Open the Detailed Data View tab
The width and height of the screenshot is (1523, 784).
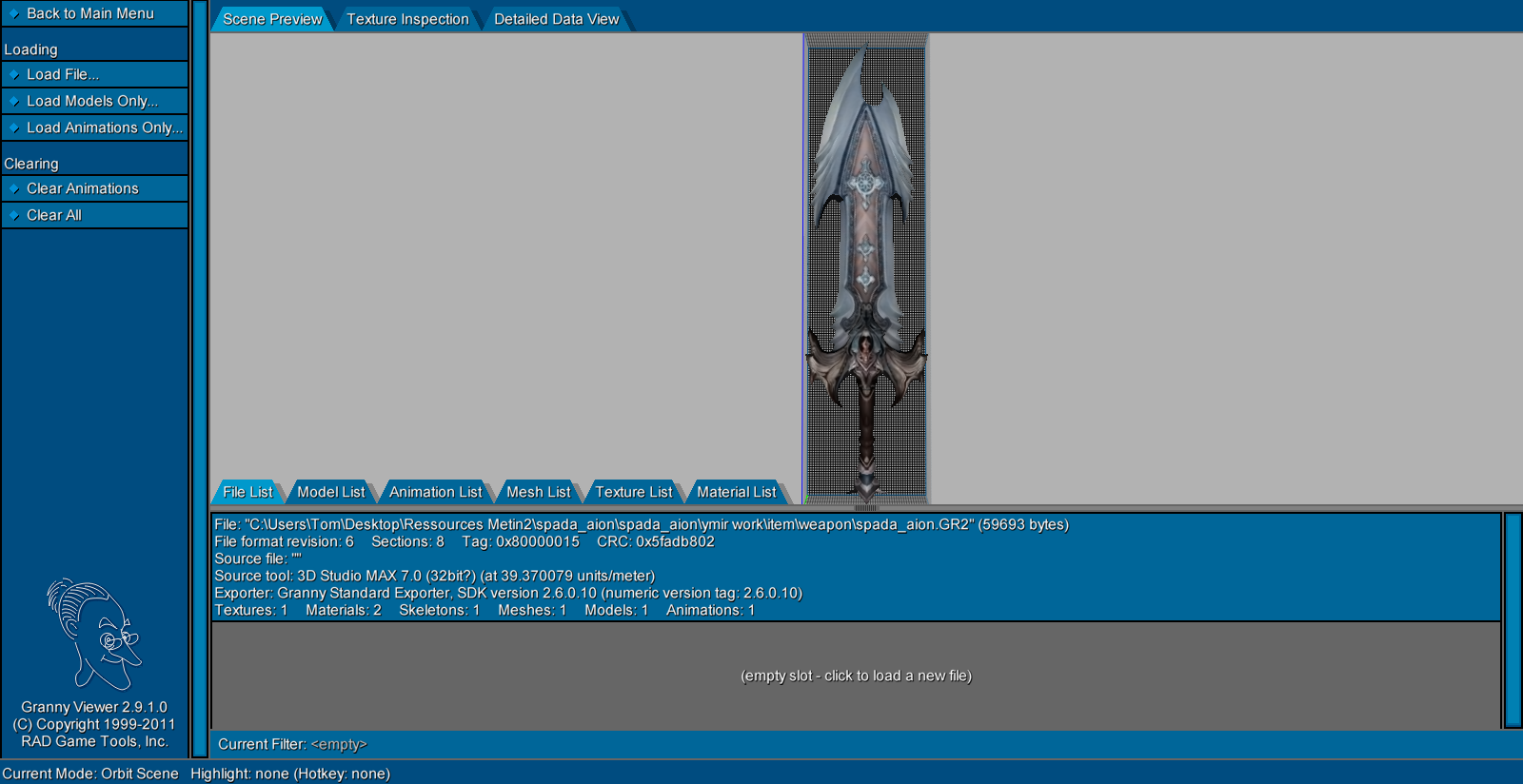click(557, 19)
